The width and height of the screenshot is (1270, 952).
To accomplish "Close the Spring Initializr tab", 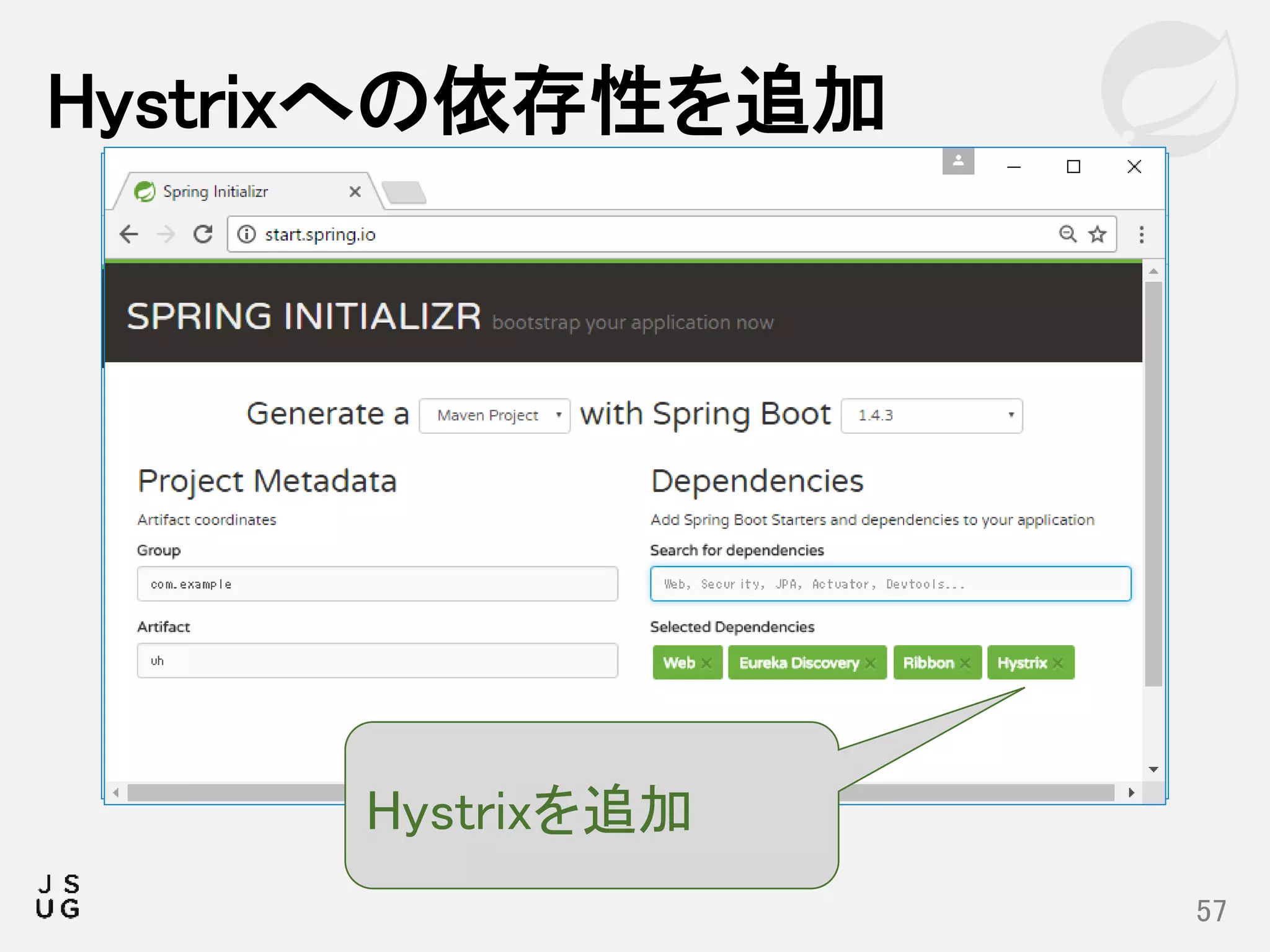I will pyautogui.click(x=355, y=192).
